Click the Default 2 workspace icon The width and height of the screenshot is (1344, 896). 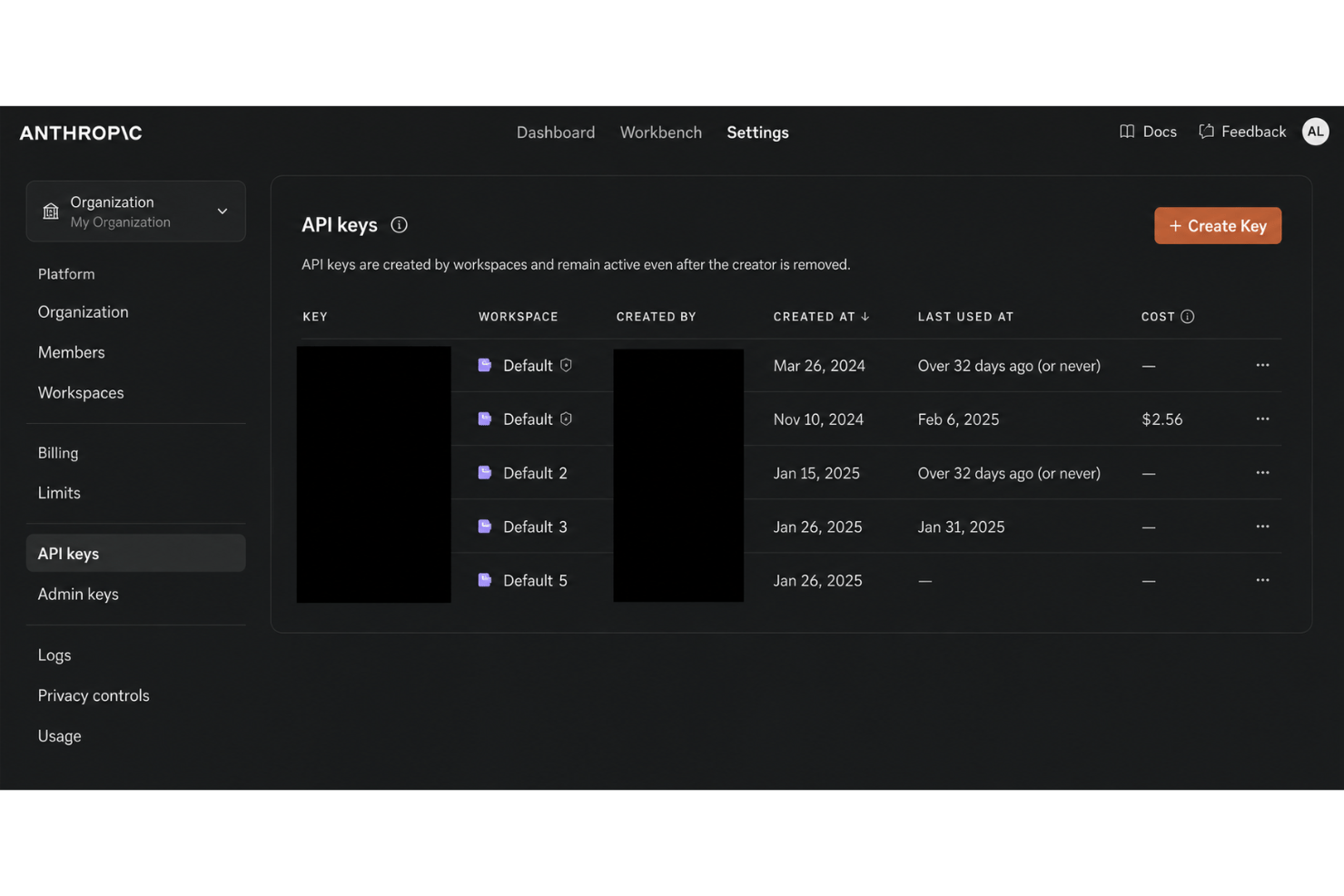coord(485,473)
